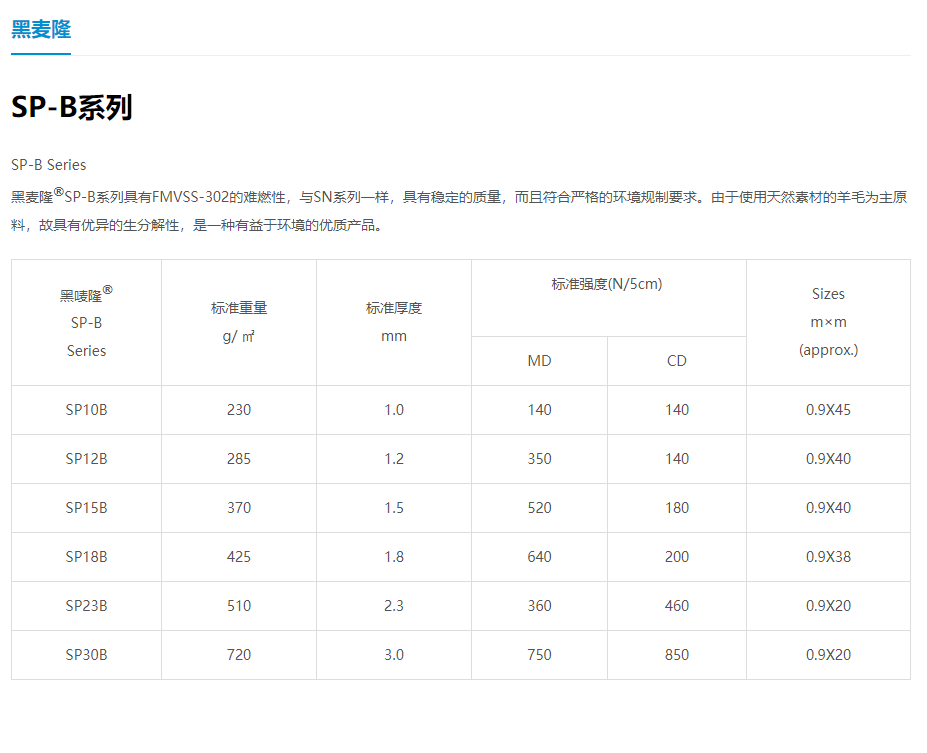
Task: Click the 黑麦隆 SP-B Series header cell
Action: [86, 322]
